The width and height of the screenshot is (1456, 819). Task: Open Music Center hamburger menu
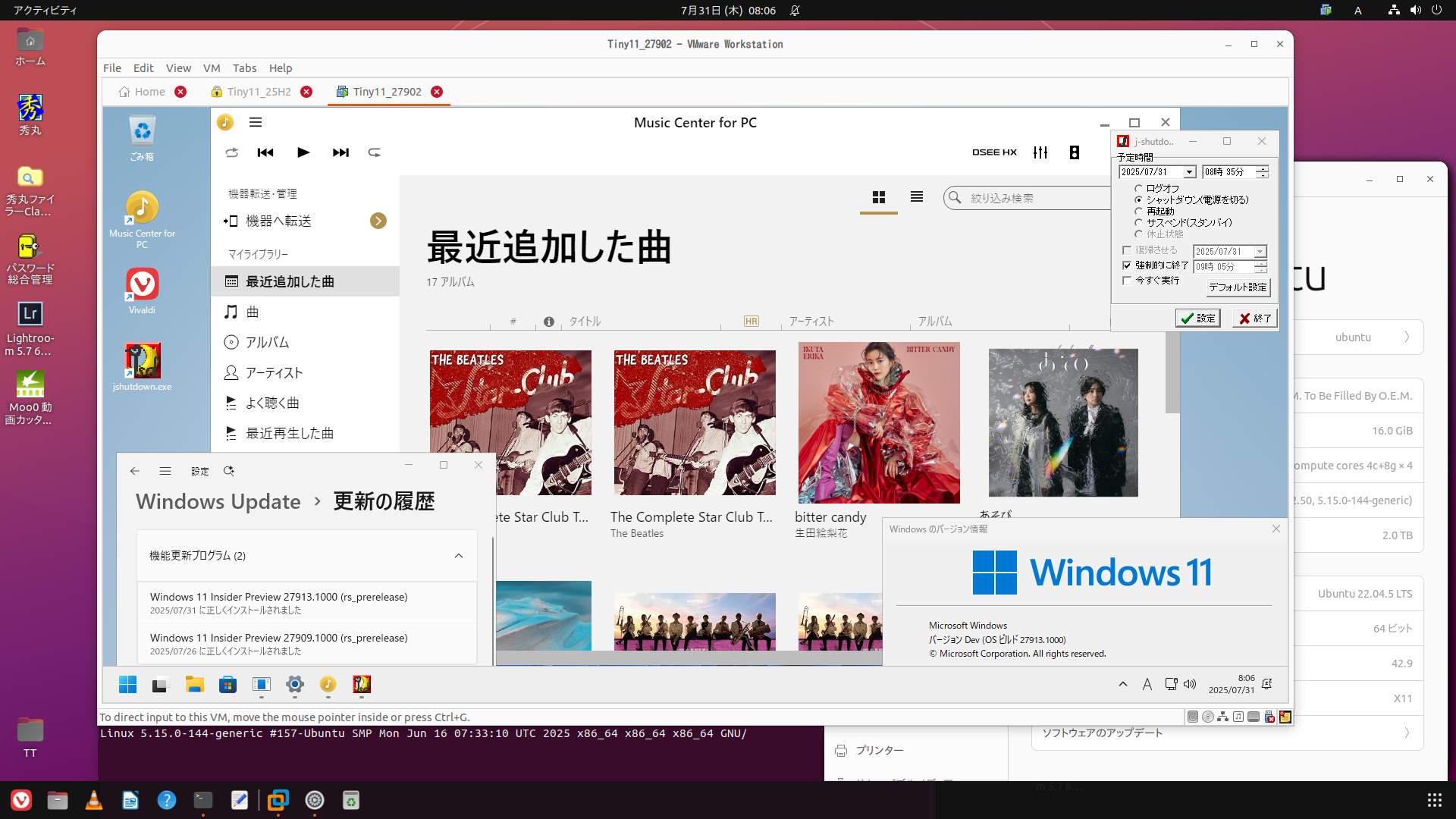pyautogui.click(x=256, y=122)
